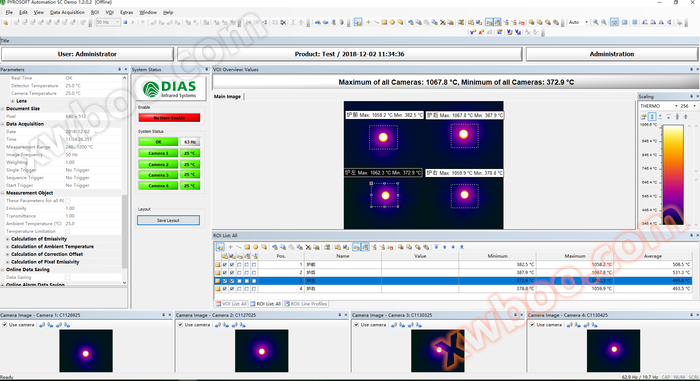Select the ellipse ROI tool in top toolbar
700x381 pixels.
click(392, 22)
